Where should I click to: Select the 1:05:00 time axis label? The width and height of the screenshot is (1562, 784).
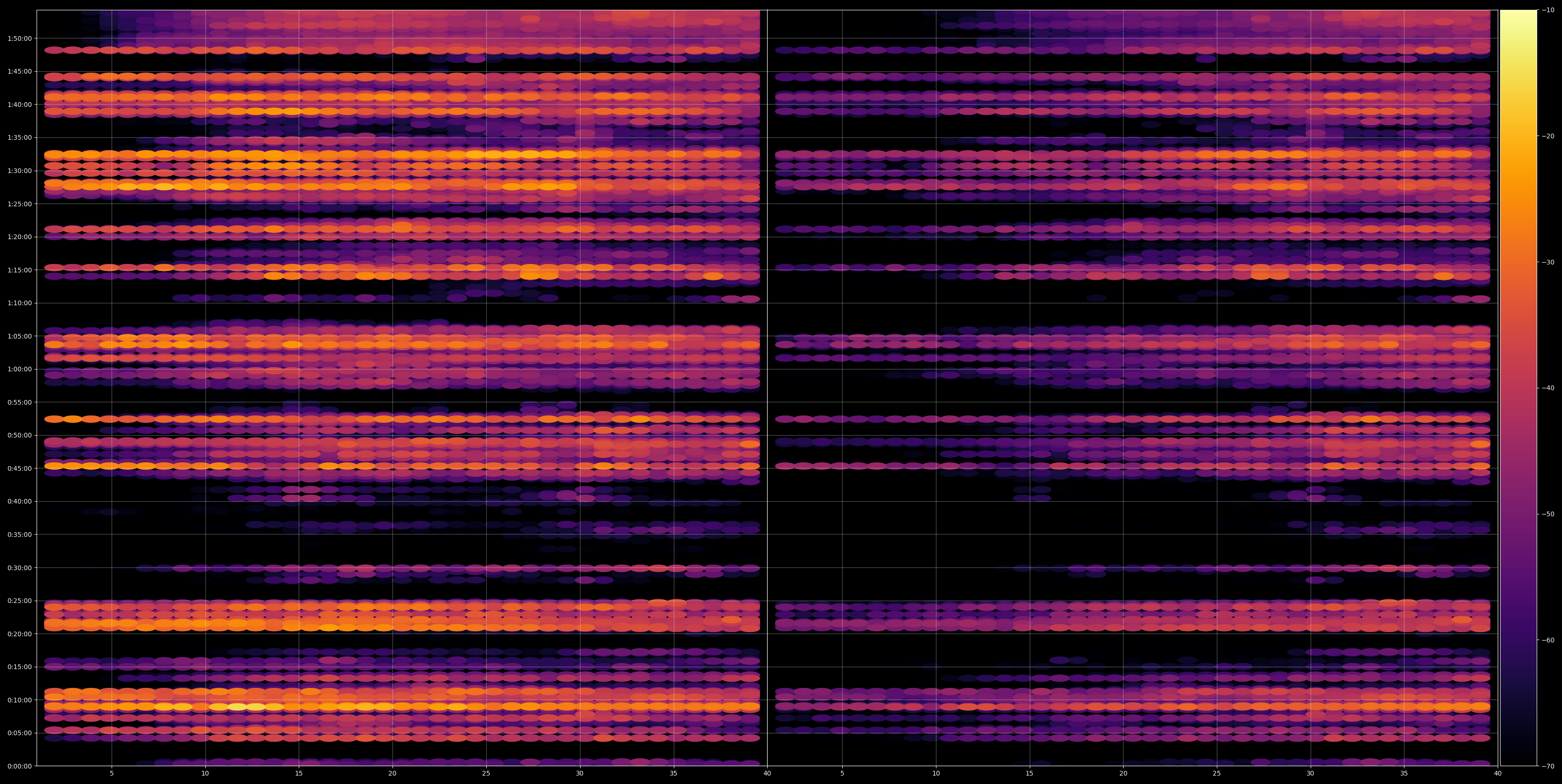pos(19,336)
